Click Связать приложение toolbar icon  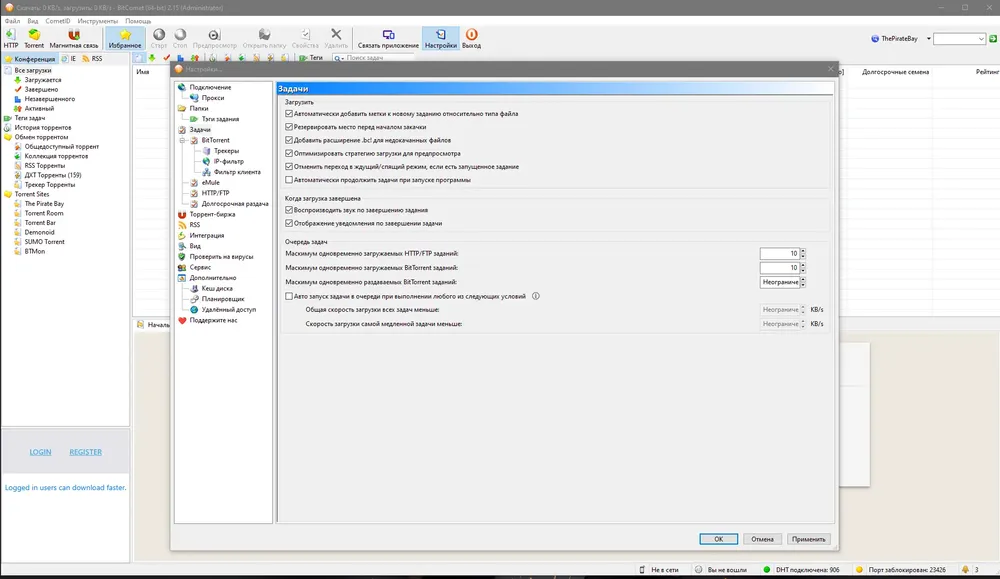(388, 34)
